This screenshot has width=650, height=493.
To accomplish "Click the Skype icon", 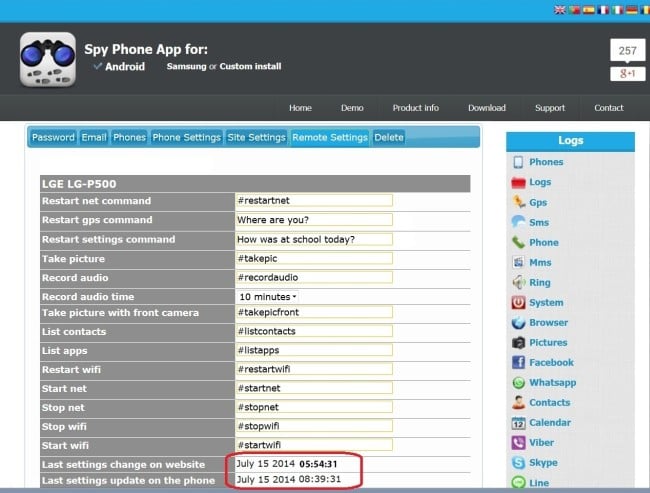I will click(518, 463).
